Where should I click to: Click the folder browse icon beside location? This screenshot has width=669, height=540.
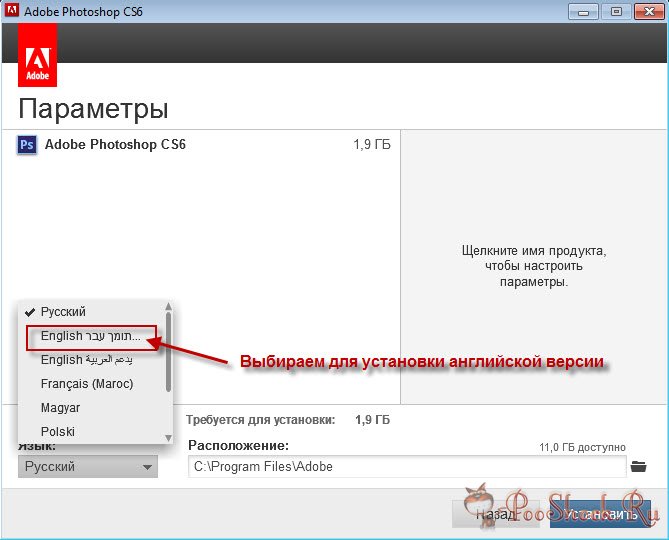(x=638, y=466)
